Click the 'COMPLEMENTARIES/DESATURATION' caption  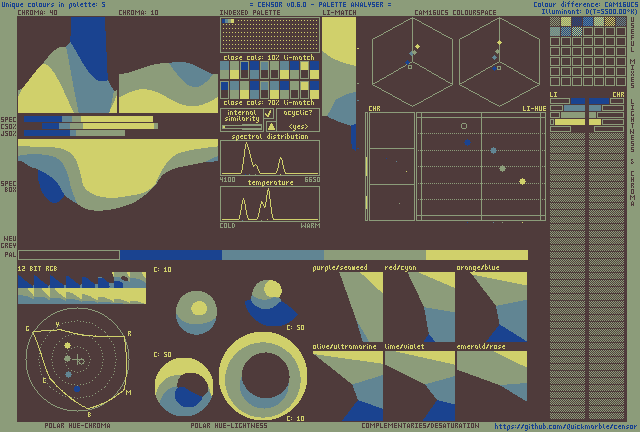click(x=420, y=425)
